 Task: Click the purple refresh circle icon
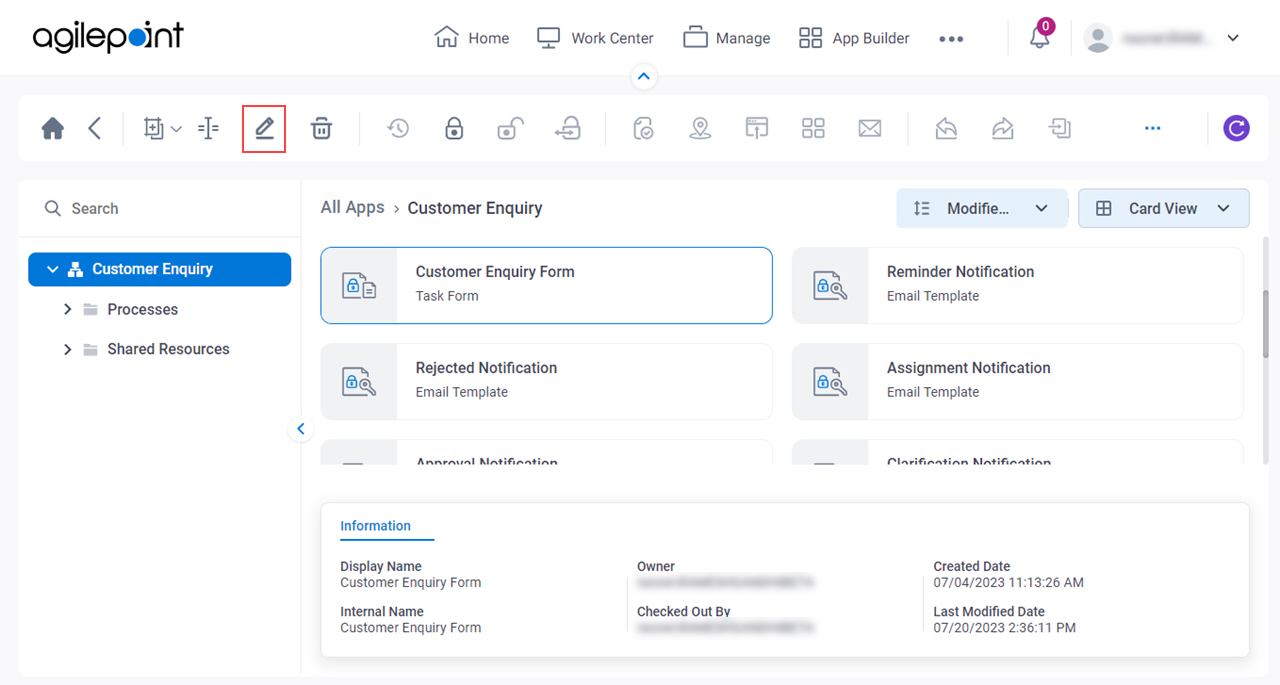click(x=1237, y=128)
